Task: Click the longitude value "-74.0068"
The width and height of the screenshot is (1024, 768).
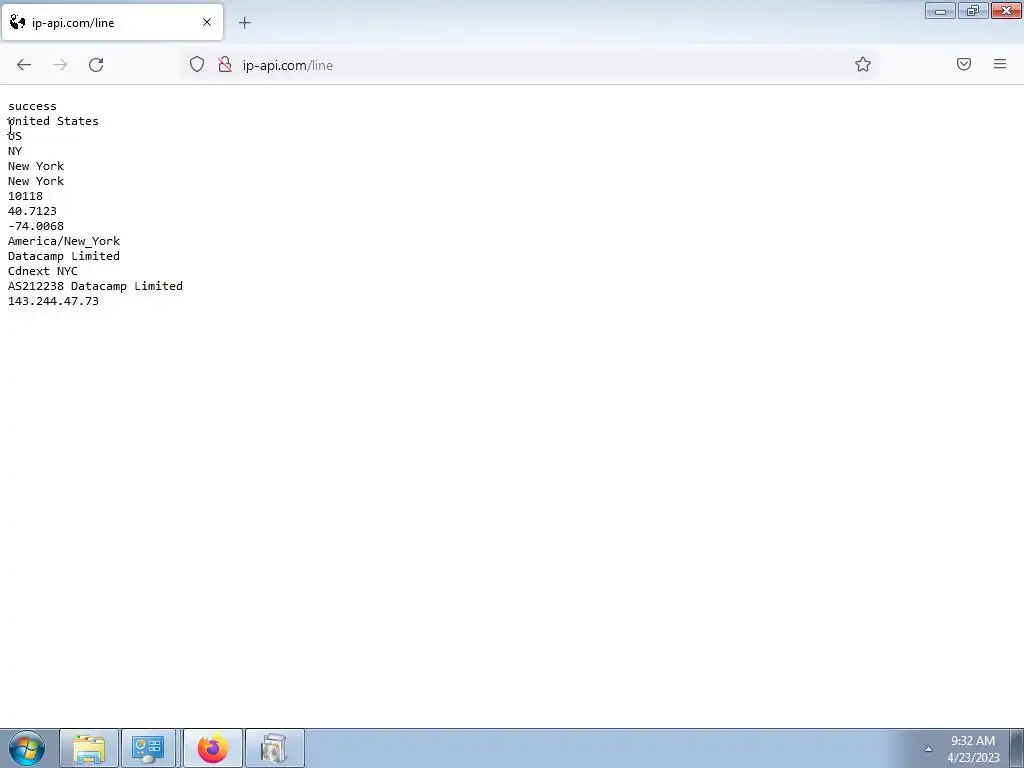Action: coord(36,226)
